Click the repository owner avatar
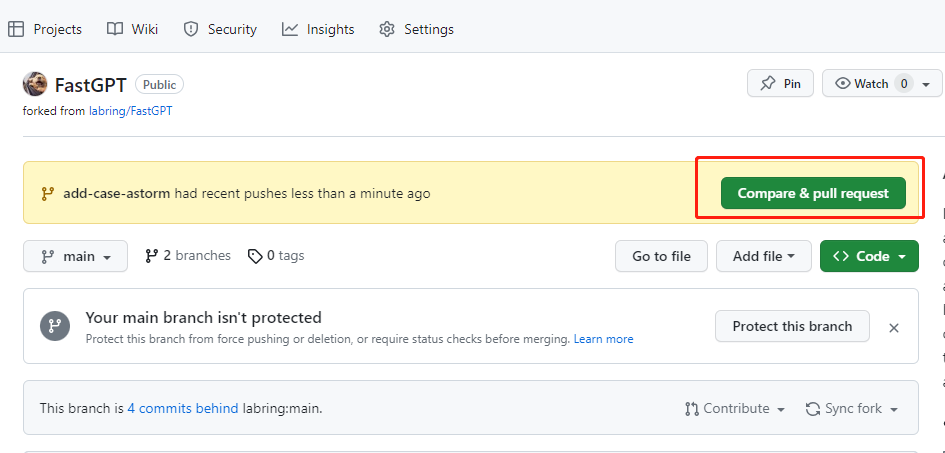This screenshot has width=945, height=453. (x=35, y=84)
